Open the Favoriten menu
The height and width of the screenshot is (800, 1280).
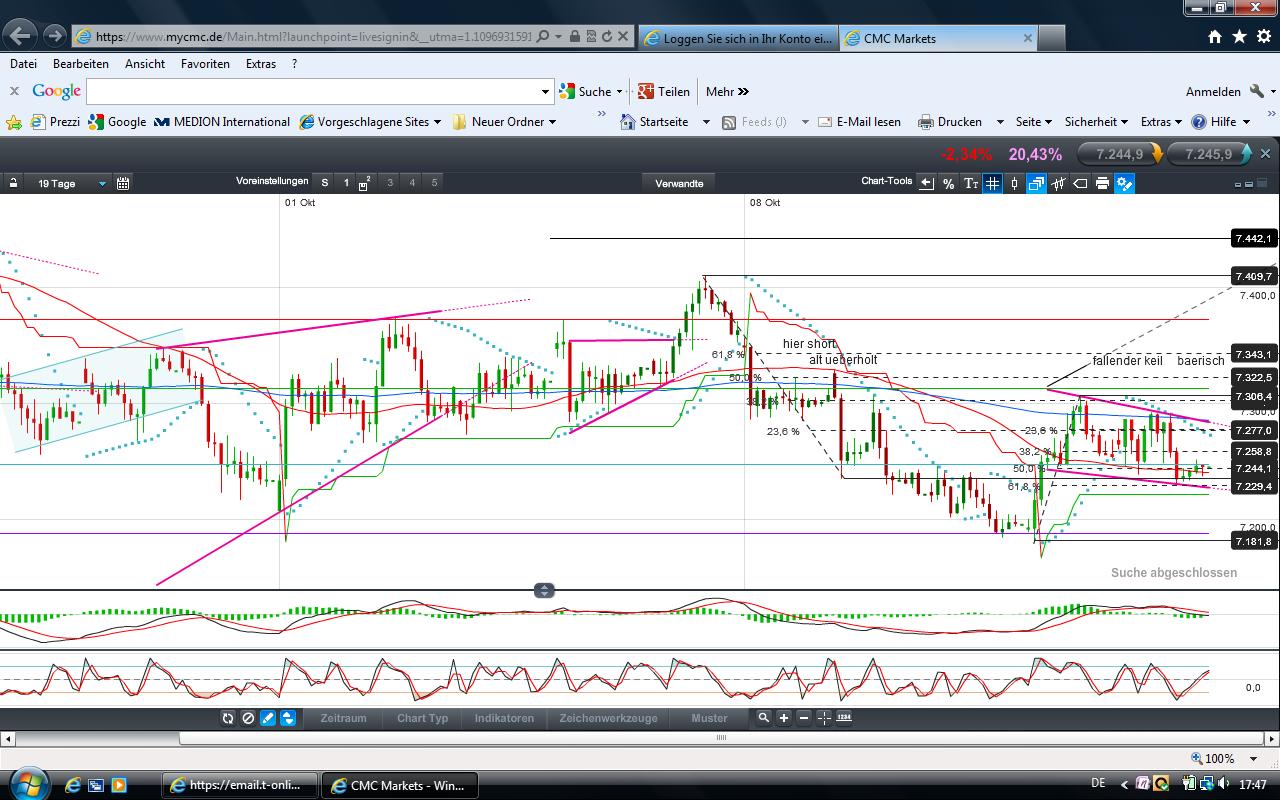[x=205, y=63]
